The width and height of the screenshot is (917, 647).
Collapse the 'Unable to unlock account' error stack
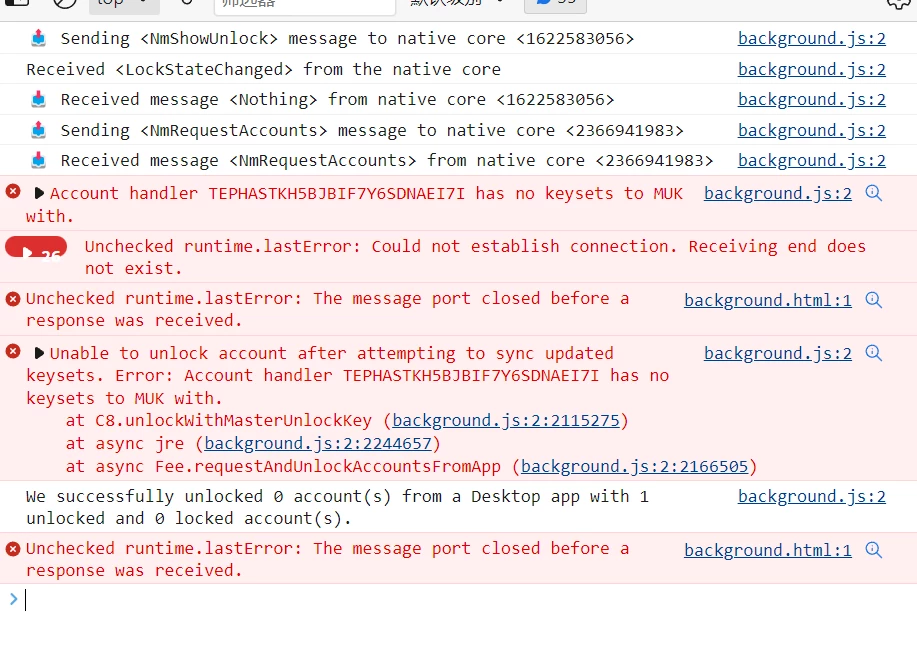(x=39, y=353)
